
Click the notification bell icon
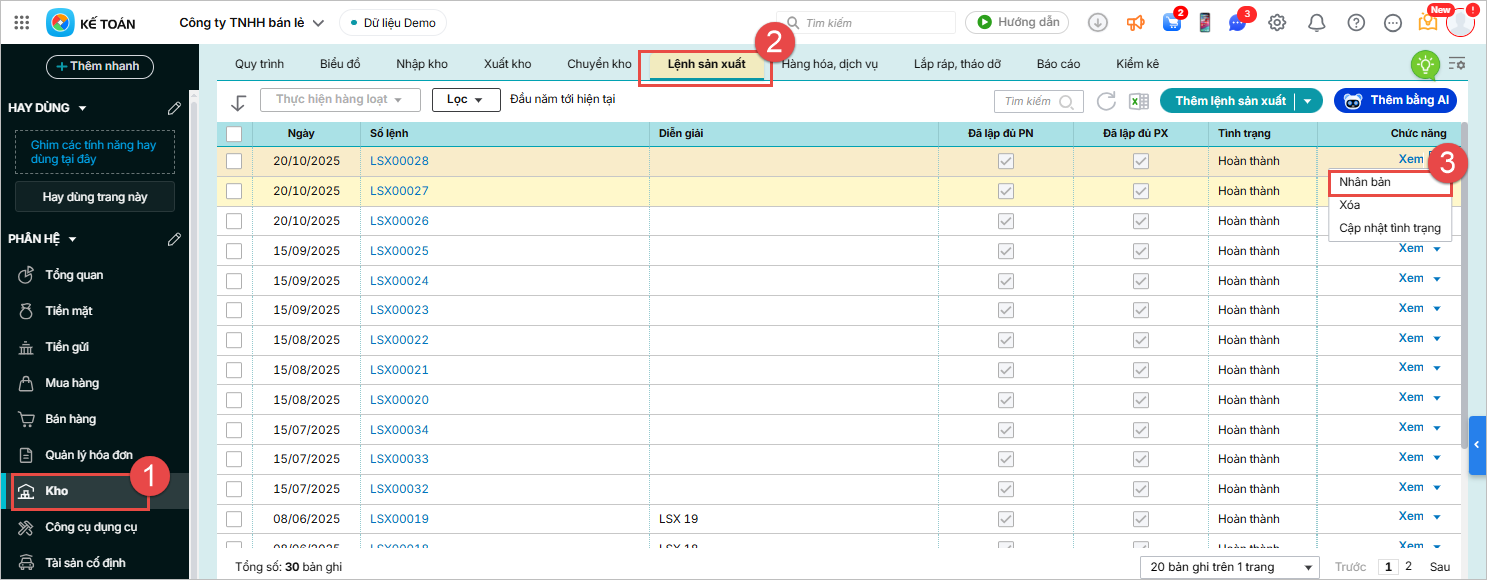(x=1317, y=22)
